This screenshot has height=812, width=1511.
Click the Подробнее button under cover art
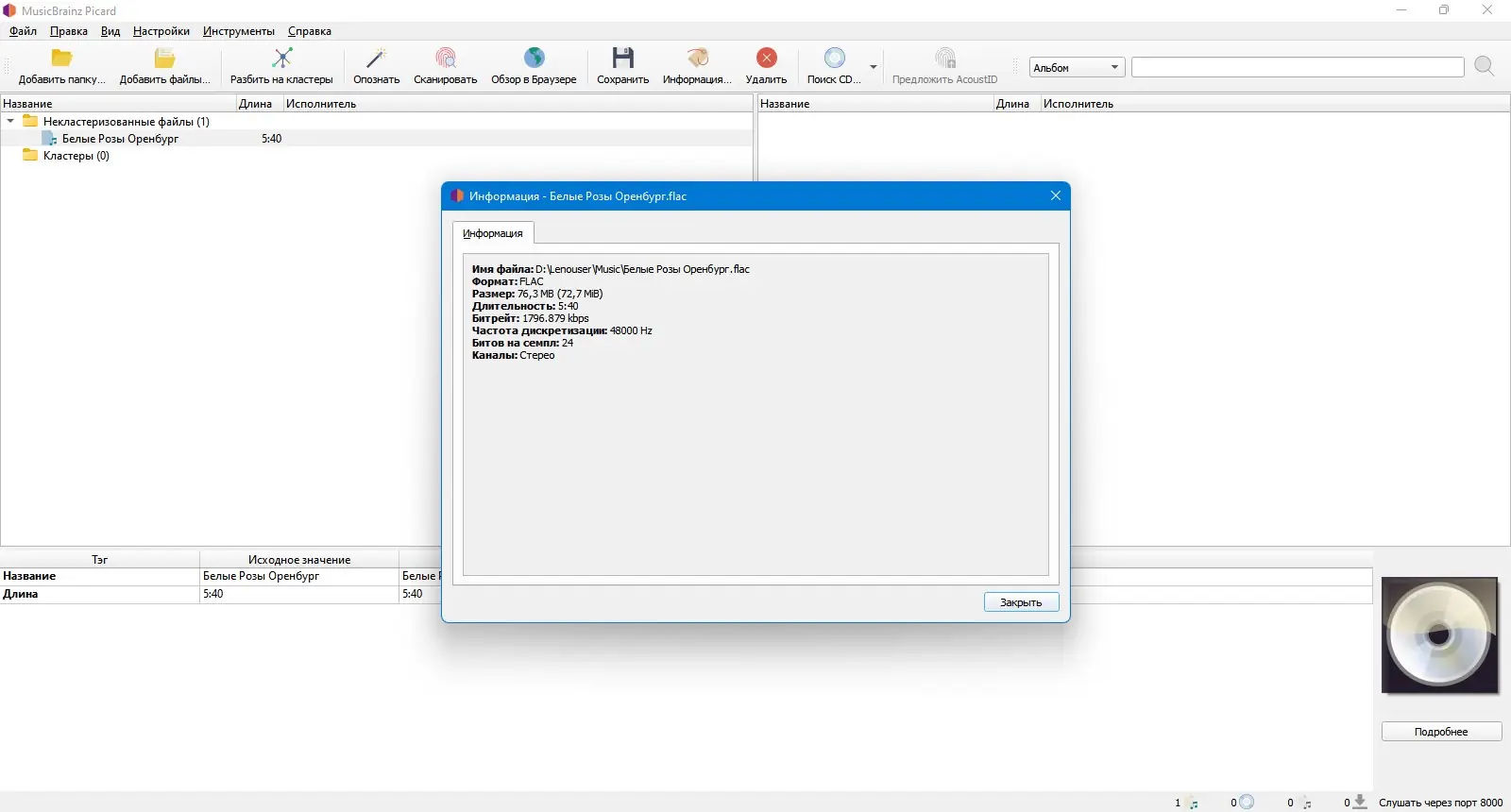pyautogui.click(x=1441, y=732)
